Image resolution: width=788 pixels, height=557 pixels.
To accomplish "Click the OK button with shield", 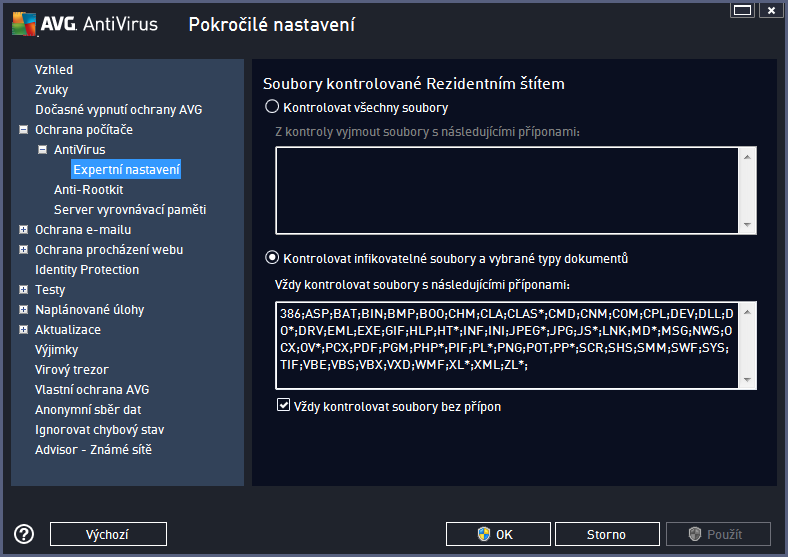I will (x=498, y=534).
